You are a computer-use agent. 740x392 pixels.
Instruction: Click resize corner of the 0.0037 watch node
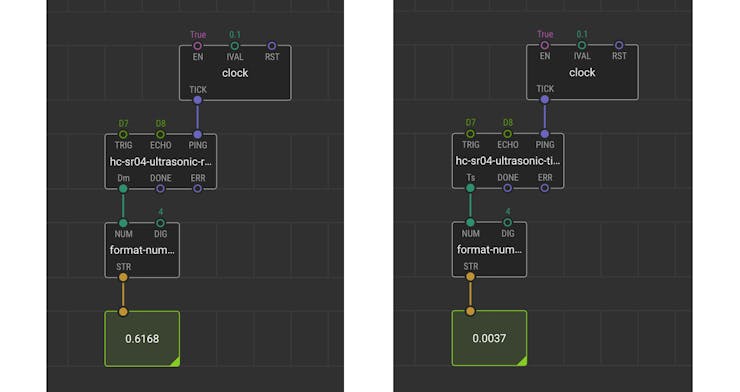[x=522, y=361]
